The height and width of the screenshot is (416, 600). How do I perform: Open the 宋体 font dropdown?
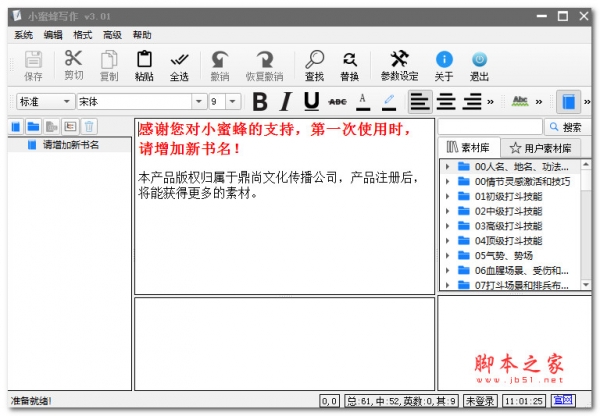[x=199, y=101]
